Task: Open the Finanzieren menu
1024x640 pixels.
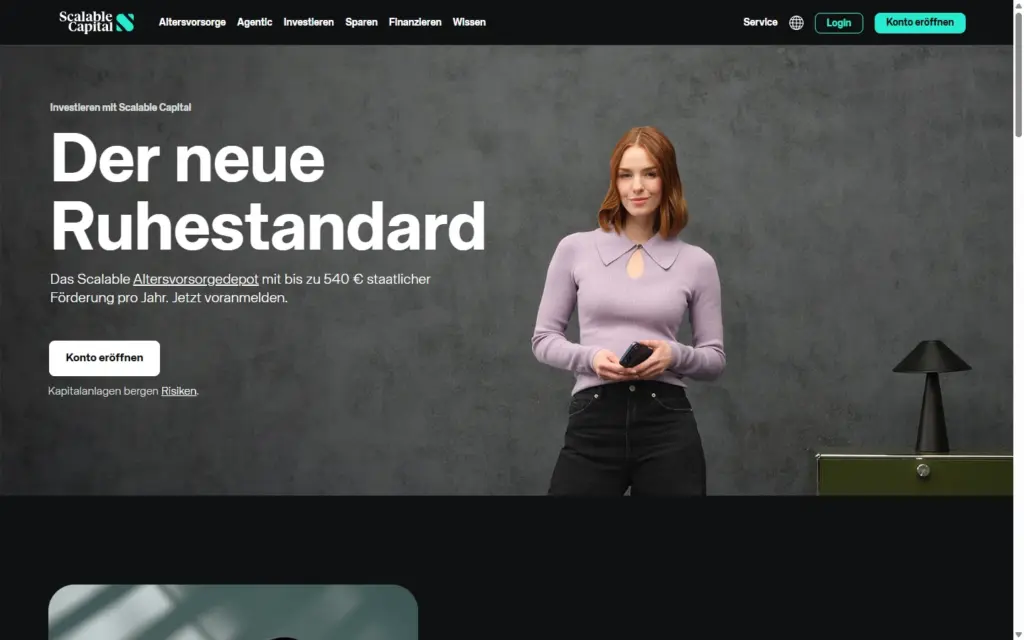Action: [415, 22]
